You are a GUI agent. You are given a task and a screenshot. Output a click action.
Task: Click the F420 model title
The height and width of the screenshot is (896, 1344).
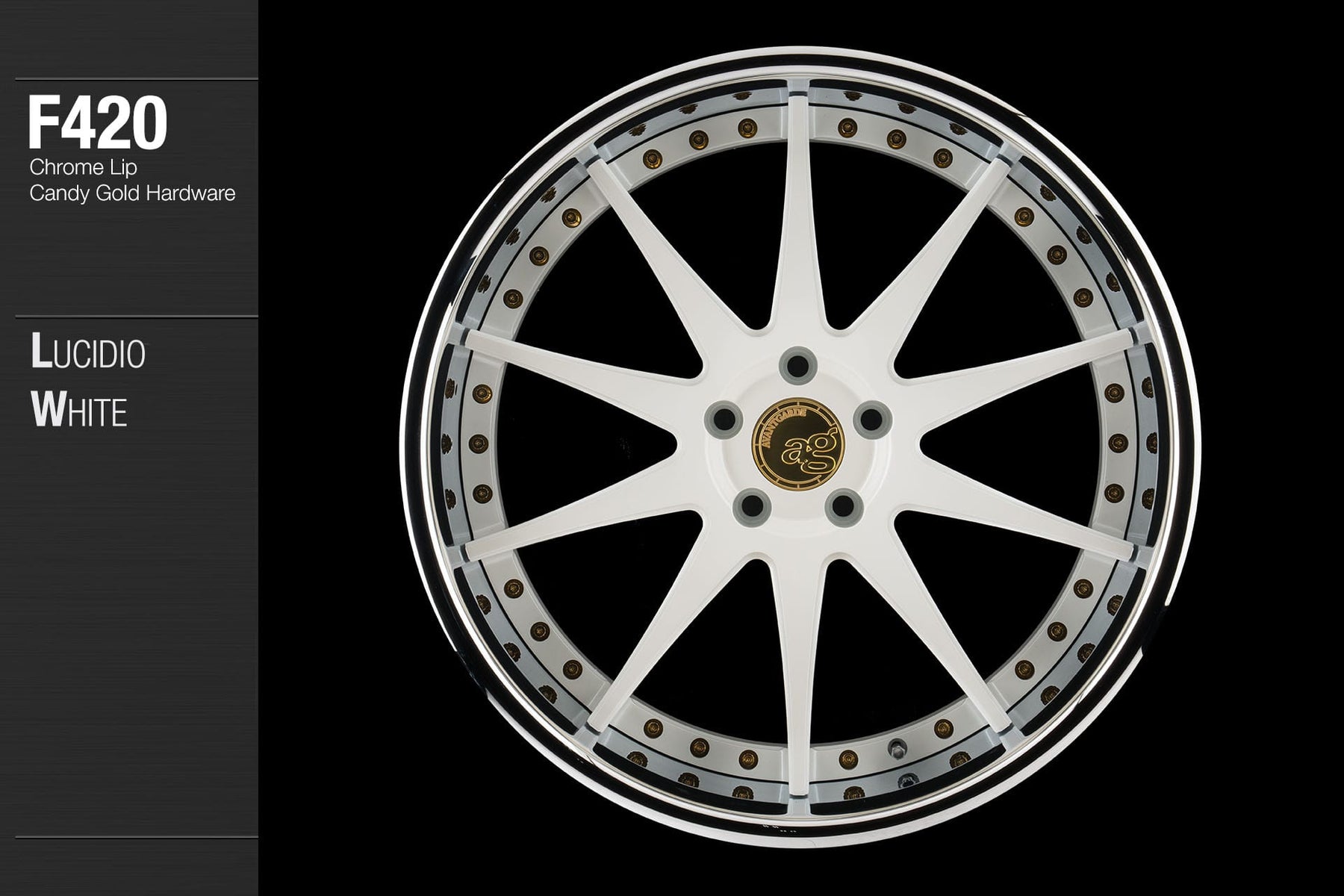[x=97, y=123]
